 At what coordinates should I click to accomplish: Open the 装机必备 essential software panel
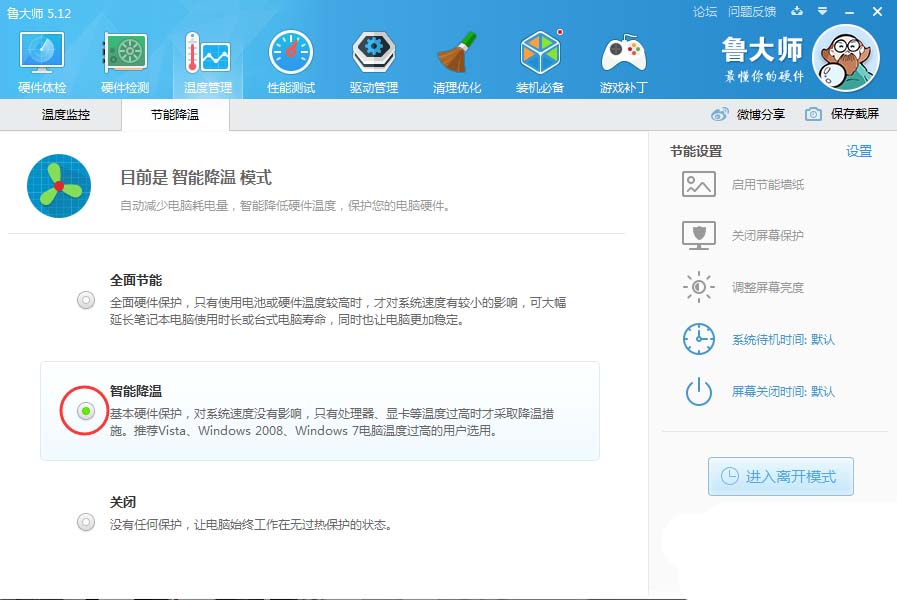tap(539, 60)
